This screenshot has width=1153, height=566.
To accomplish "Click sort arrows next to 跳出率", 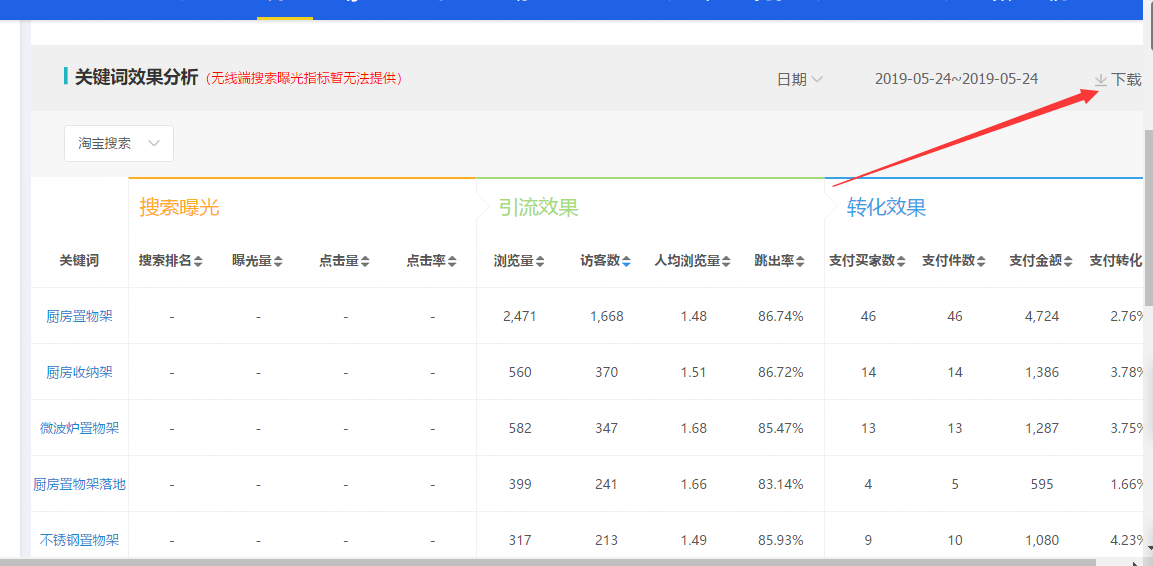I will [800, 261].
